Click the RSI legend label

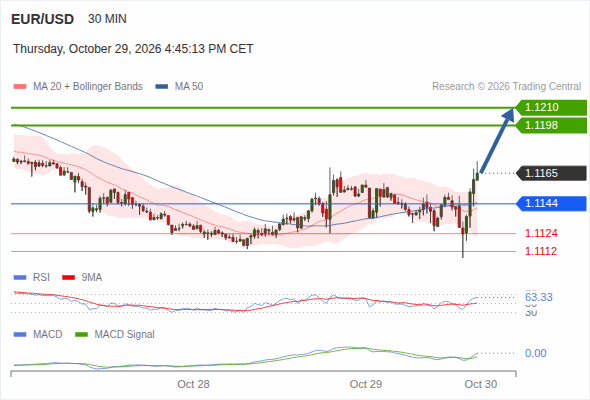tap(41, 278)
